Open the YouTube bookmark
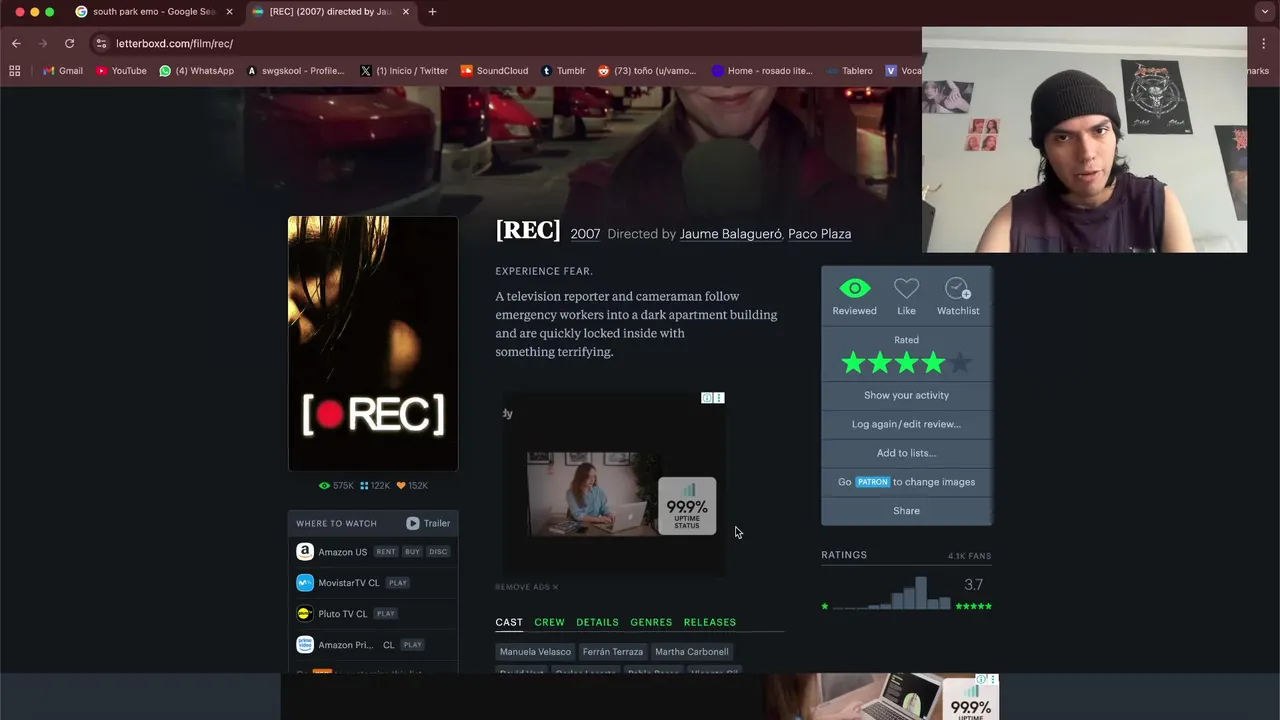 click(121, 71)
